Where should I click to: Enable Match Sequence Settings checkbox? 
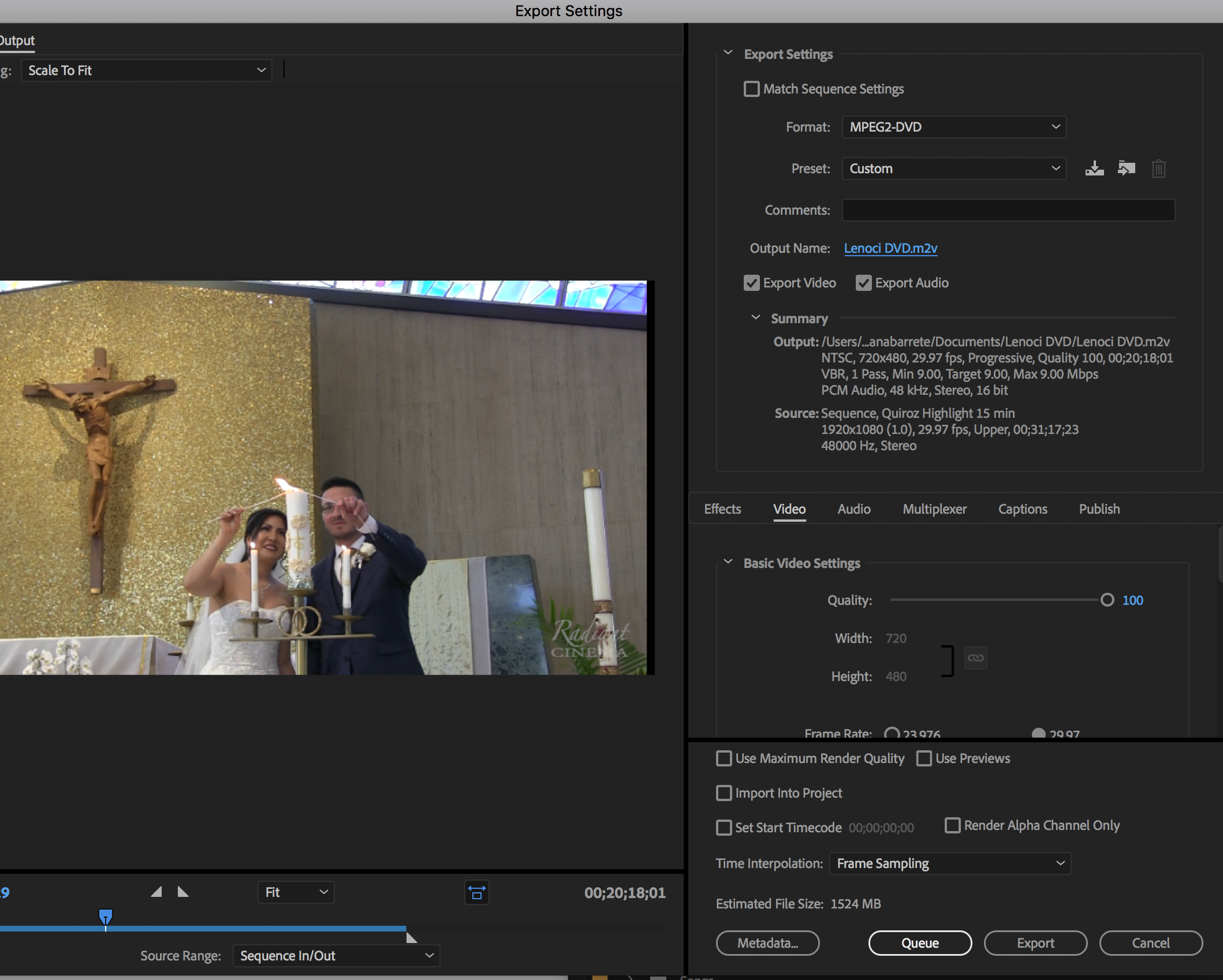point(751,89)
